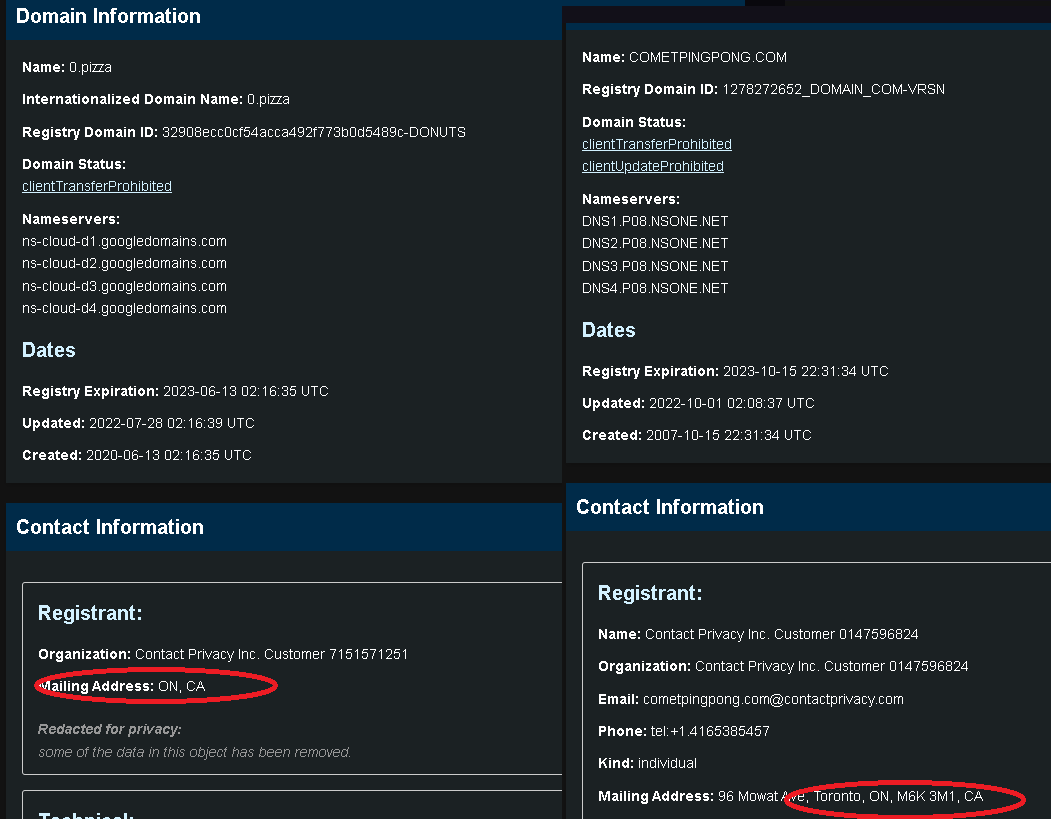Click nameserver DNS4.P08.NSONE.NET

(x=655, y=288)
